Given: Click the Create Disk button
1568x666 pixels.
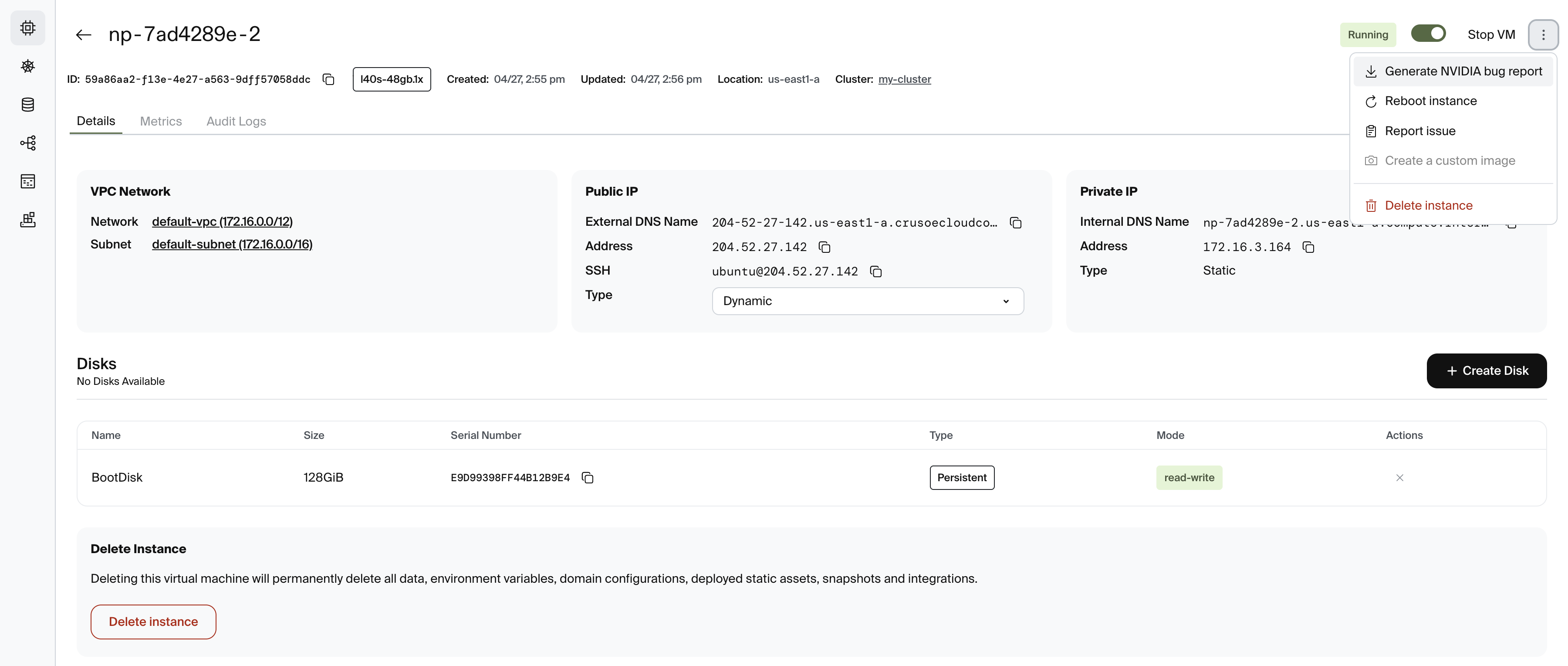Looking at the screenshot, I should point(1486,370).
